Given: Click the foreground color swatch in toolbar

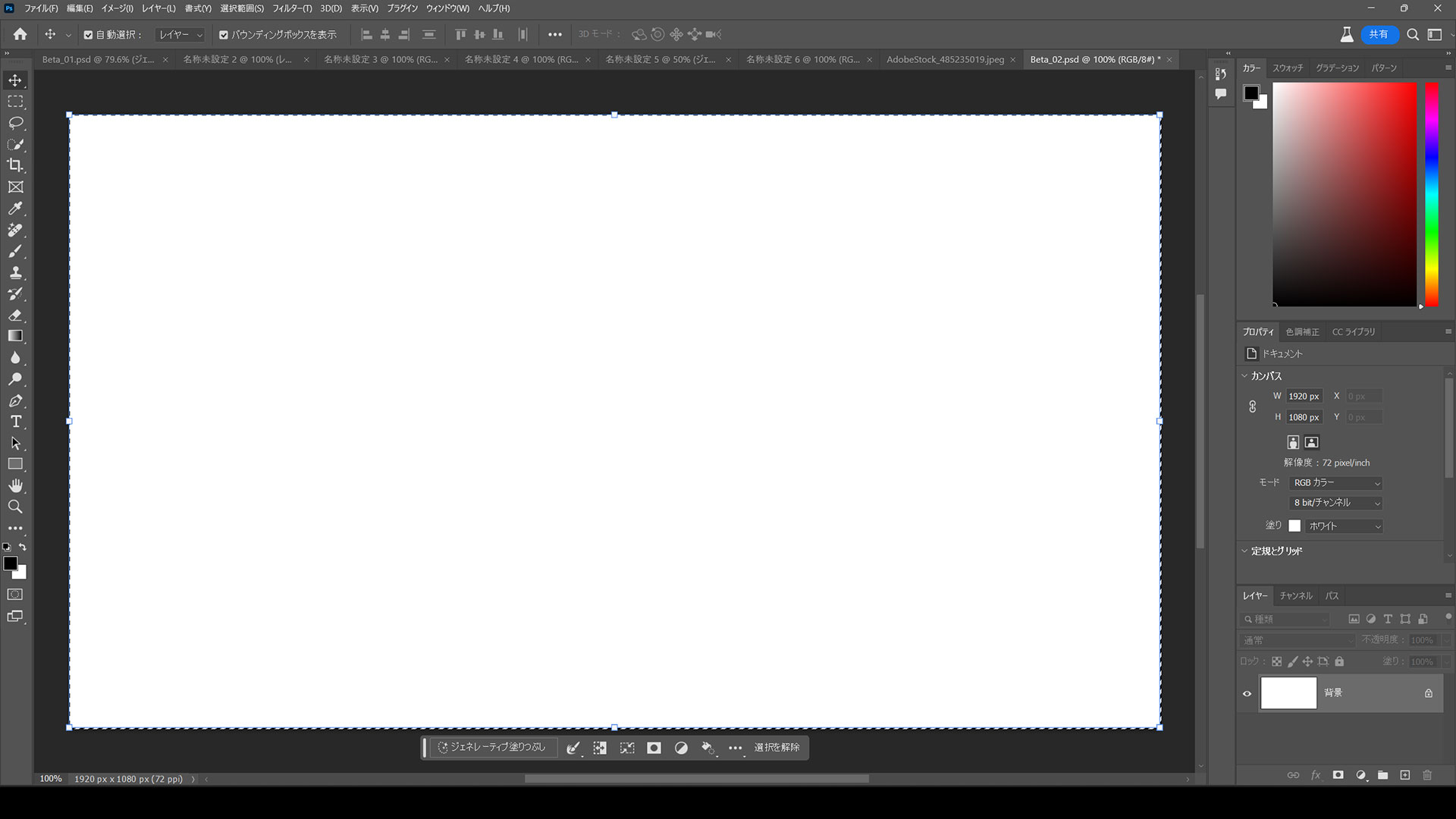Looking at the screenshot, I should (10, 563).
